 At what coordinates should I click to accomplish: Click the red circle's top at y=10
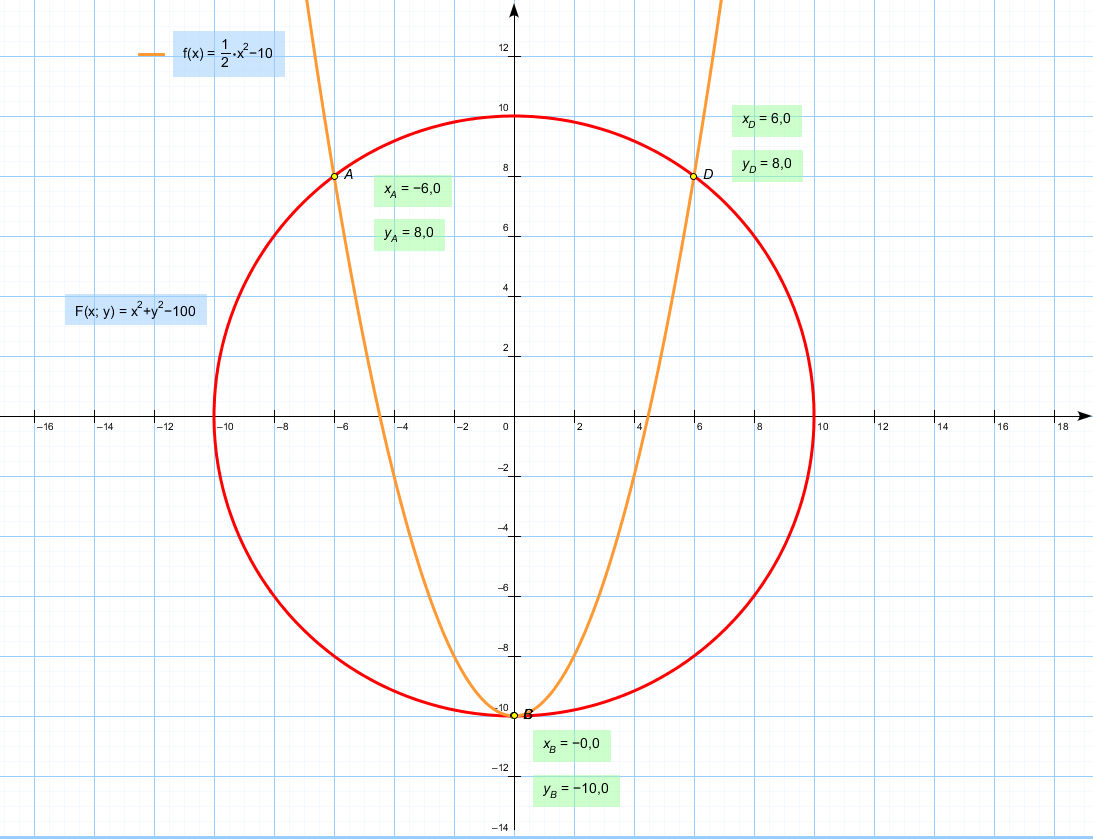(x=514, y=116)
